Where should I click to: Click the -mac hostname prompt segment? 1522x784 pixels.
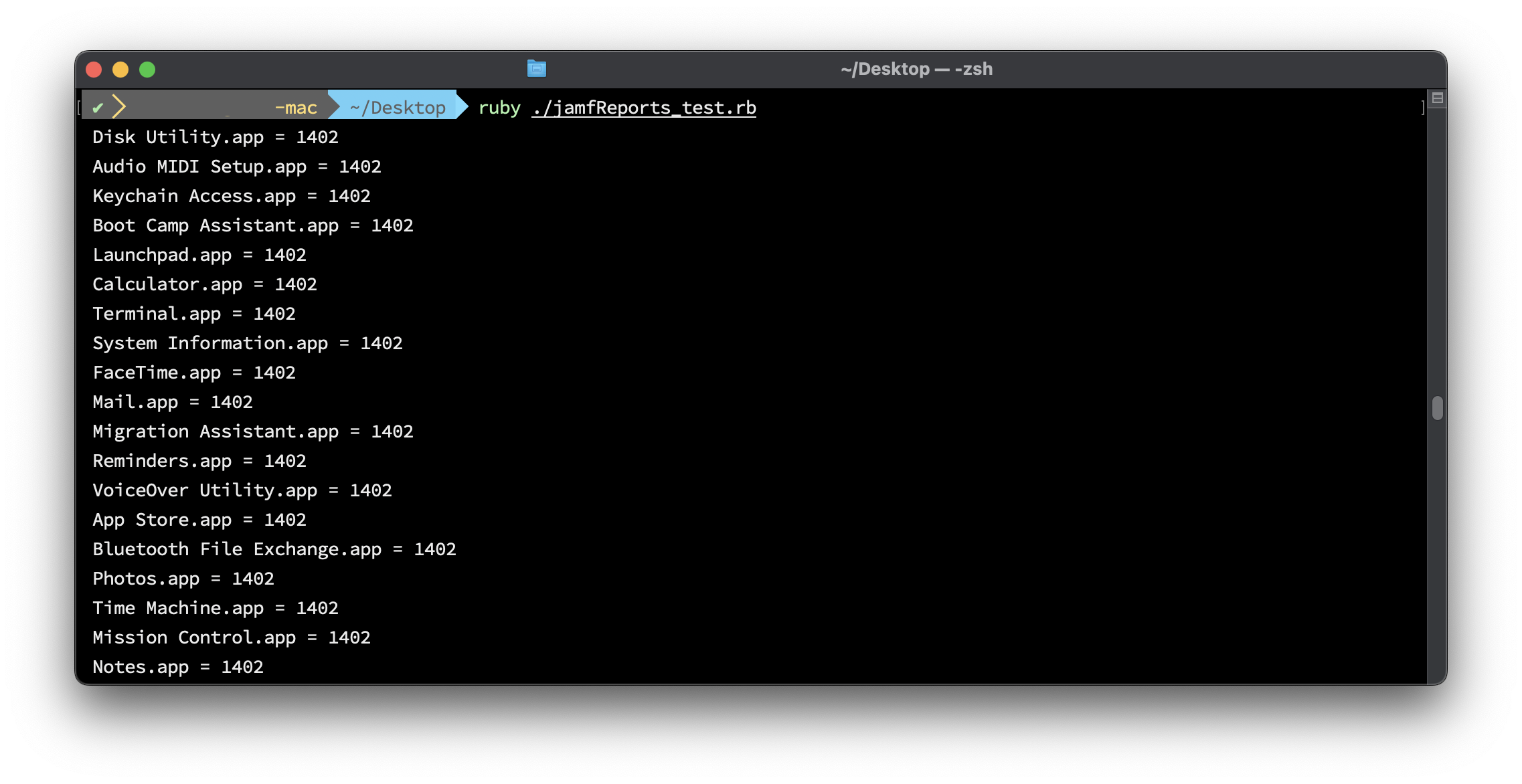(296, 108)
